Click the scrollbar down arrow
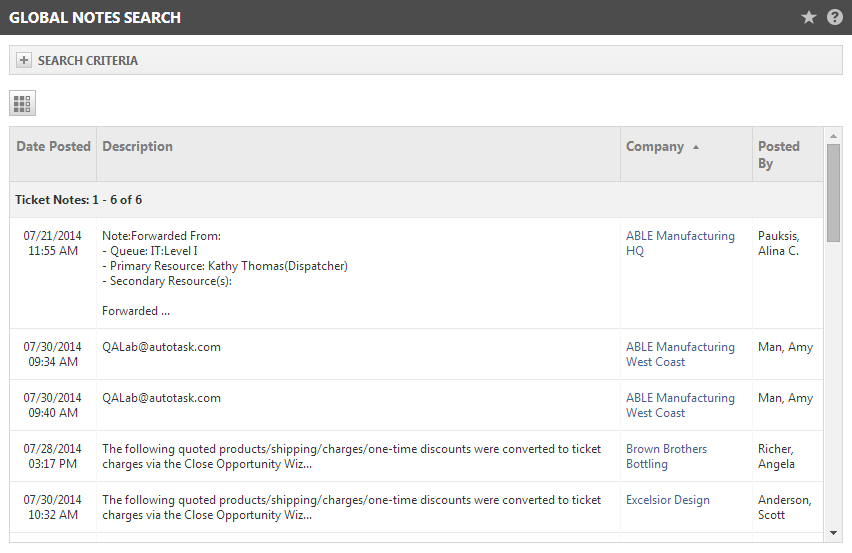This screenshot has width=852, height=553. pyautogui.click(x=833, y=533)
